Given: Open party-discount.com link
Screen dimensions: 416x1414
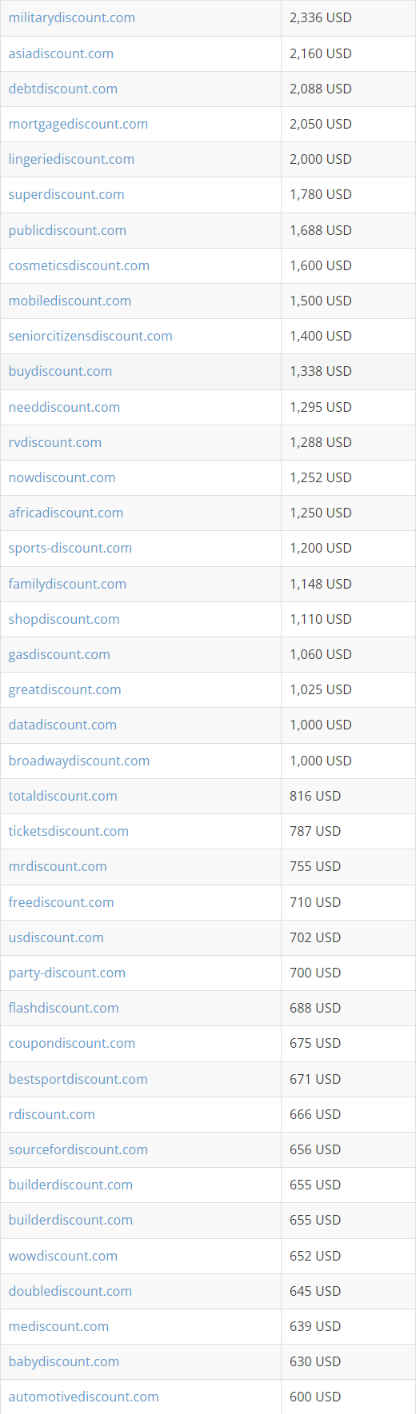Looking at the screenshot, I should (67, 972).
